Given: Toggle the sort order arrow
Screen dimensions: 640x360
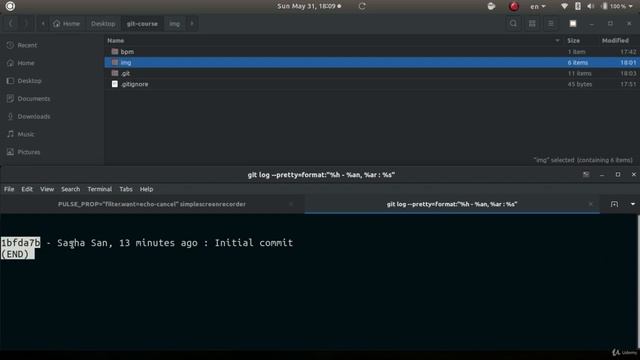Looking at the screenshot, I should [557, 40].
